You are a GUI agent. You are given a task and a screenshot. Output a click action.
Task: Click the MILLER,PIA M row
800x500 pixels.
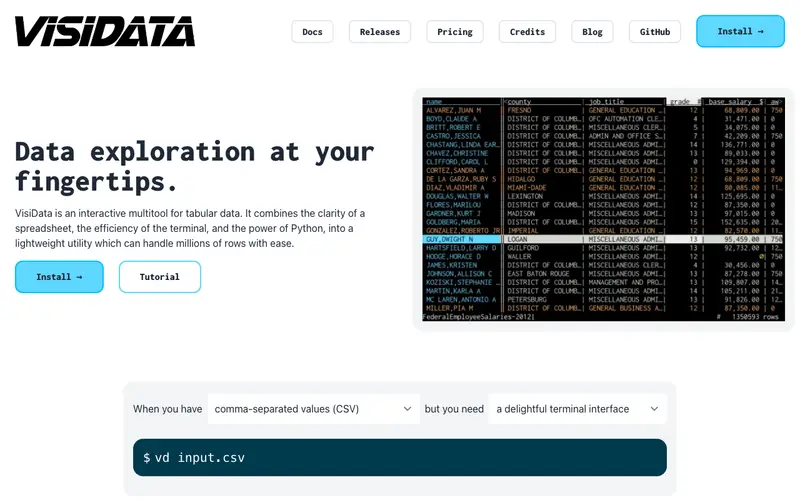pyautogui.click(x=604, y=308)
